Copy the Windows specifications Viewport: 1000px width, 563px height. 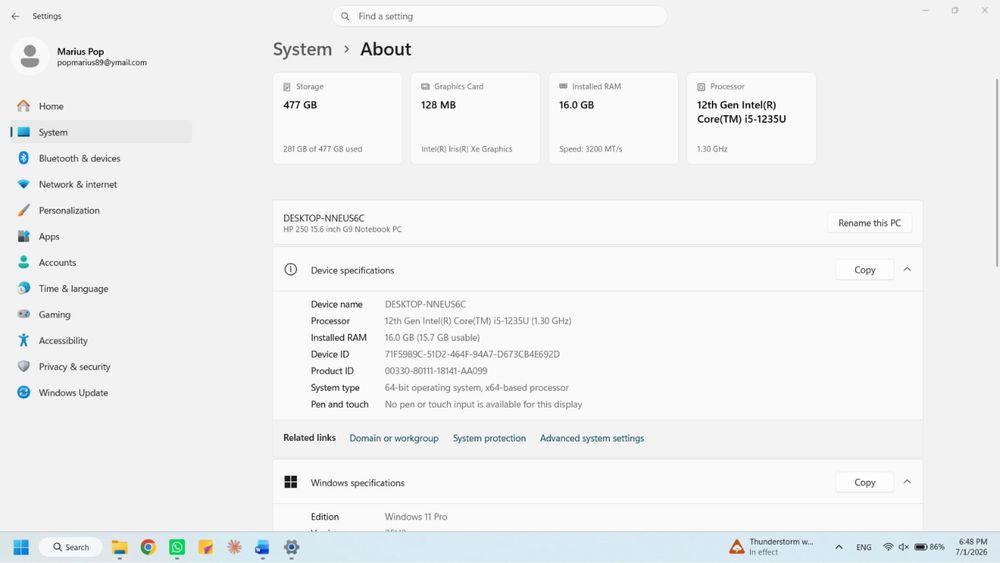(865, 482)
